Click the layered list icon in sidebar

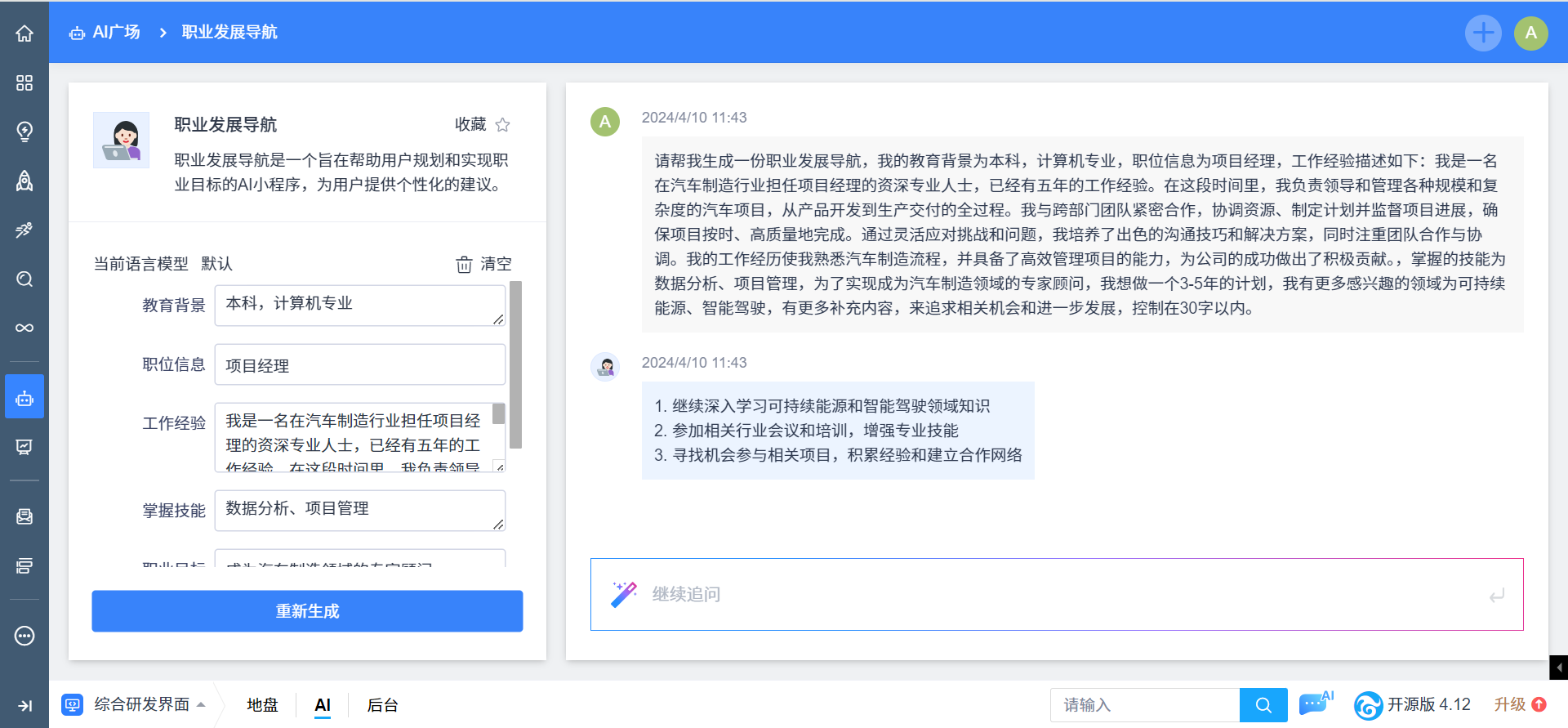coord(24,565)
